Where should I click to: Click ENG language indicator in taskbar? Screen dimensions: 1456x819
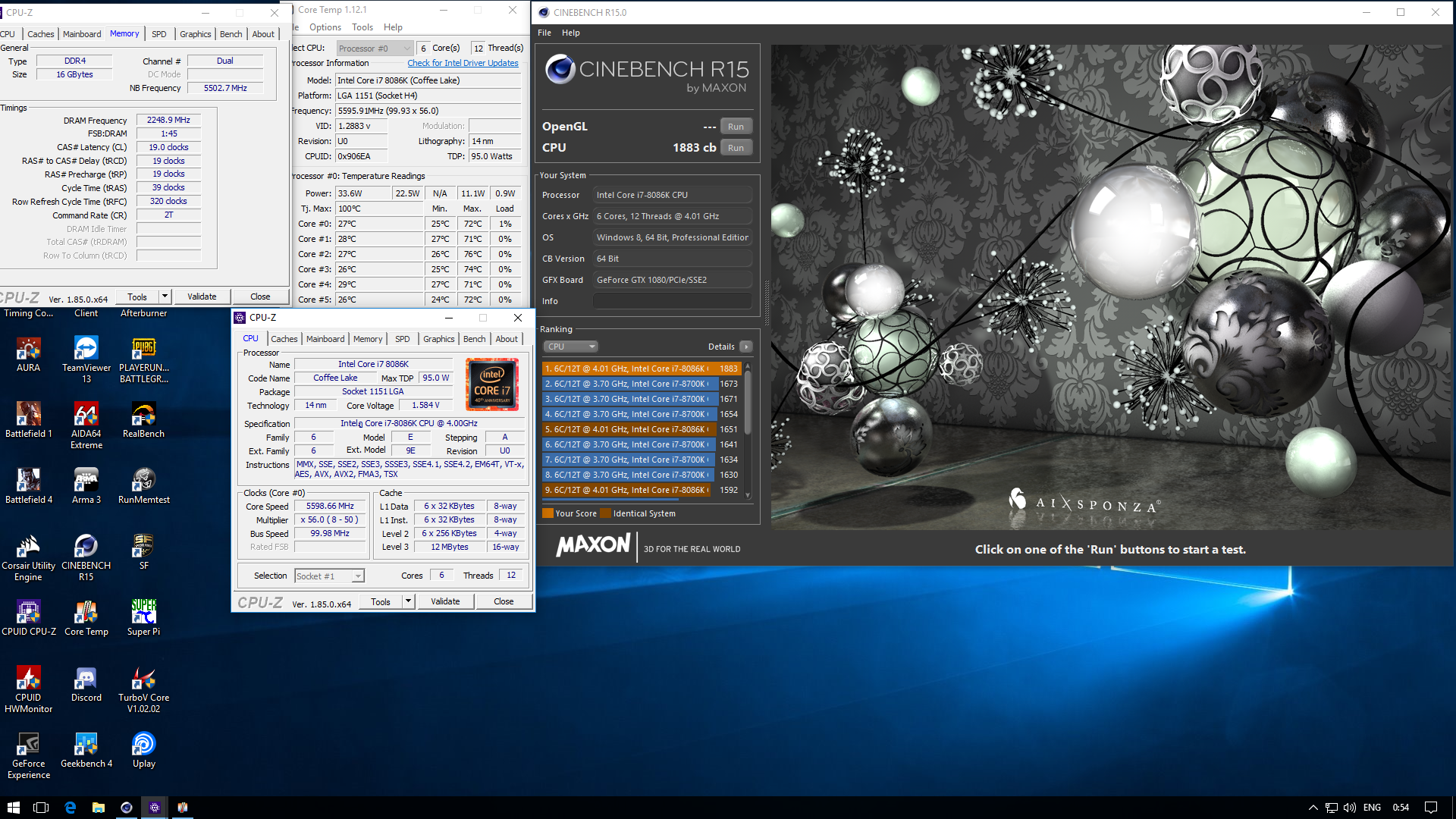(1372, 808)
